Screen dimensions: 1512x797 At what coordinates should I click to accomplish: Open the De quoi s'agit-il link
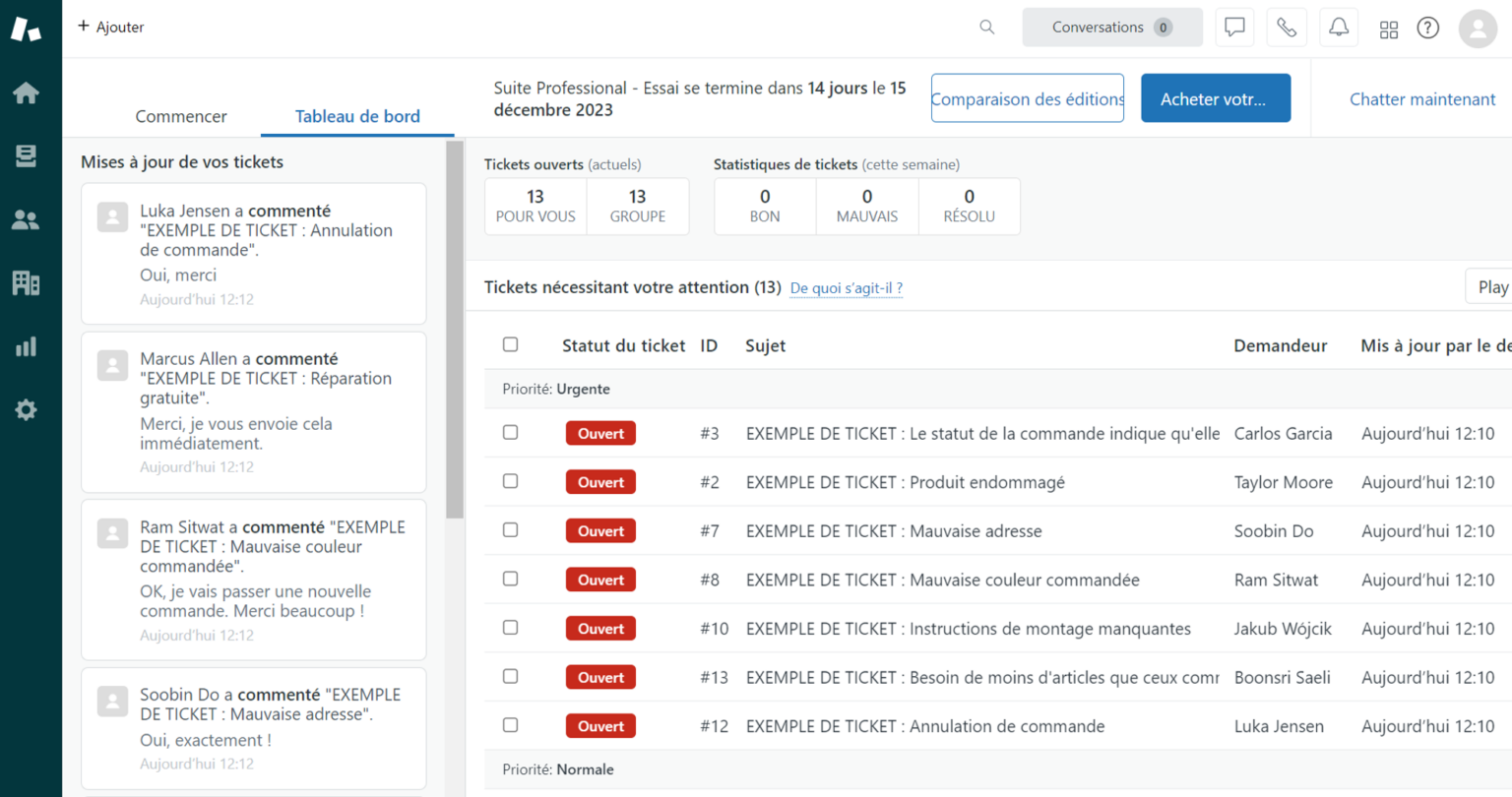click(x=846, y=288)
